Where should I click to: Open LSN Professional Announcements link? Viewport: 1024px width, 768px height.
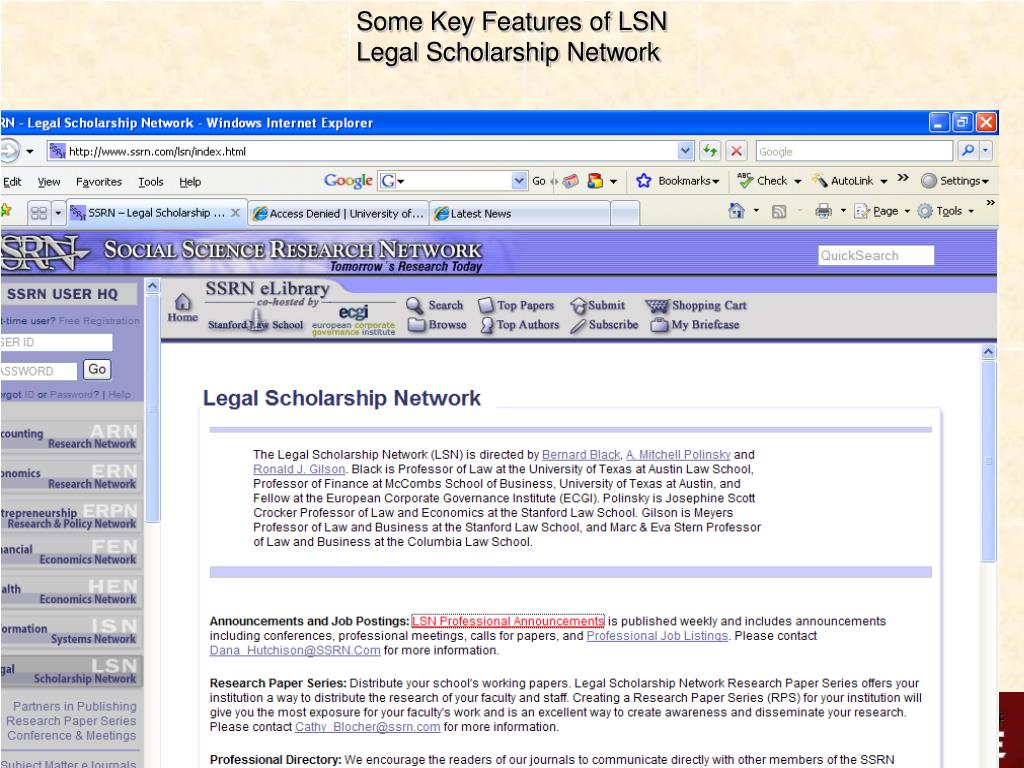(508, 621)
